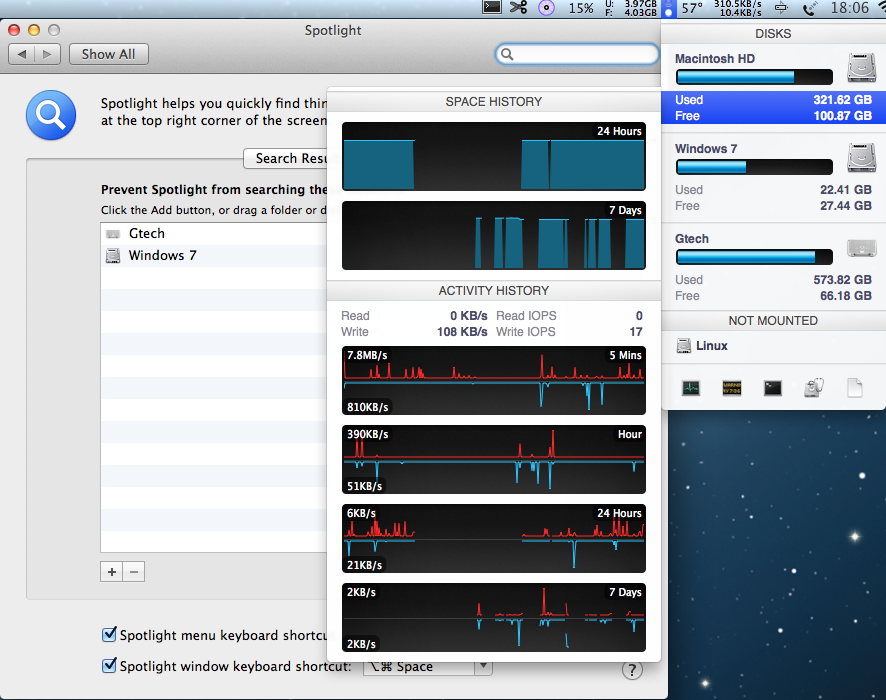Enable Spotlight menu keyboard shortcut checkbox
This screenshot has height=700, width=886.
[109, 634]
